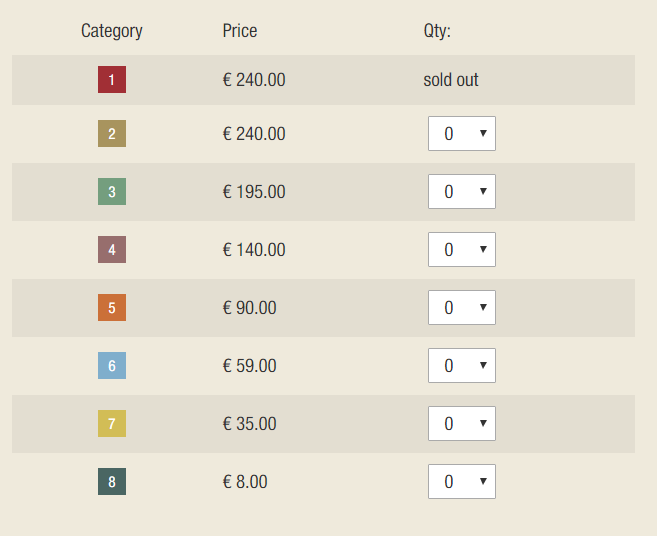Click the light blue category 6 swatch
Screen dimensions: 657x536
coord(112,365)
